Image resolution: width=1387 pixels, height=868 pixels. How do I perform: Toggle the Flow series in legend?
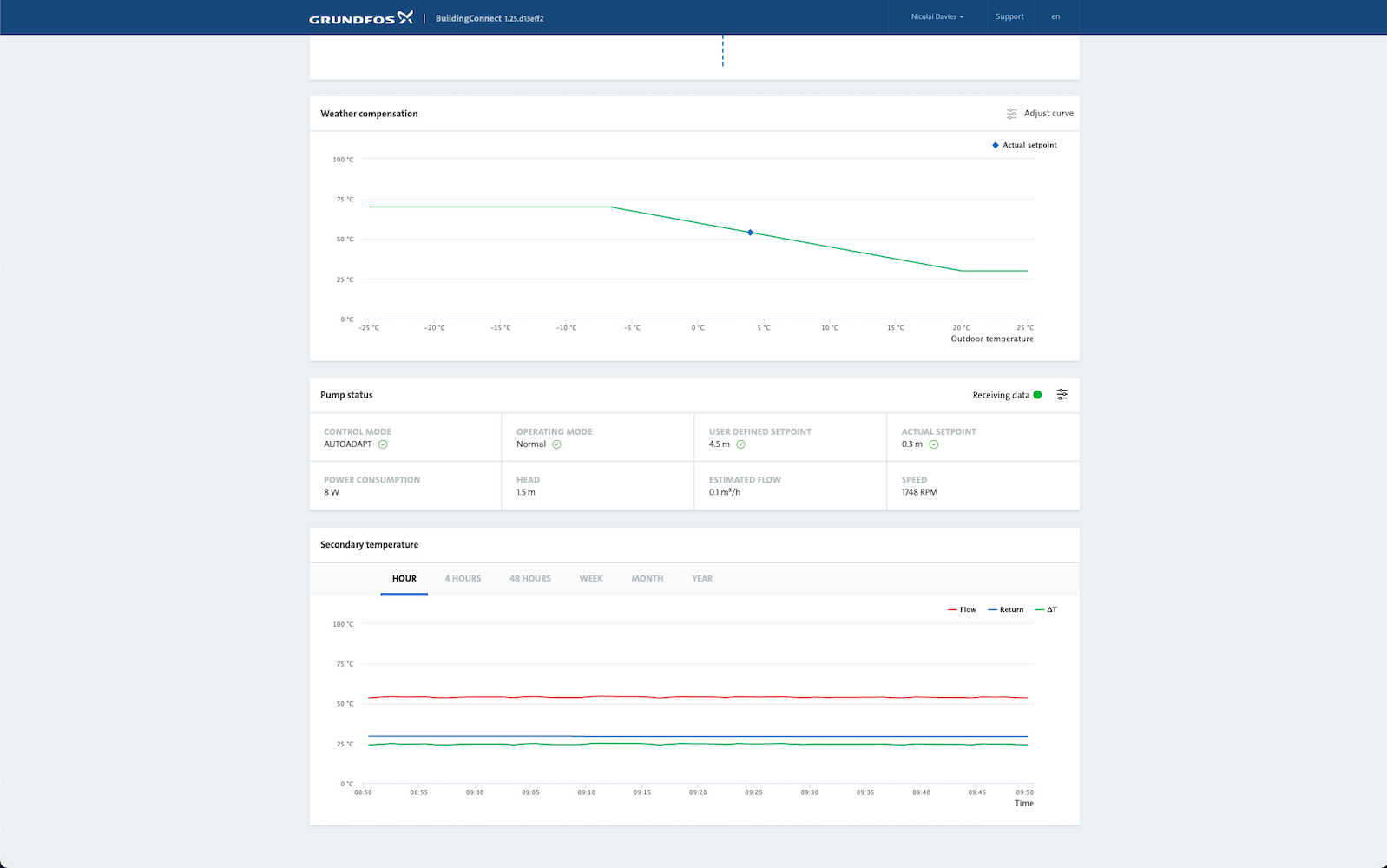coord(962,610)
